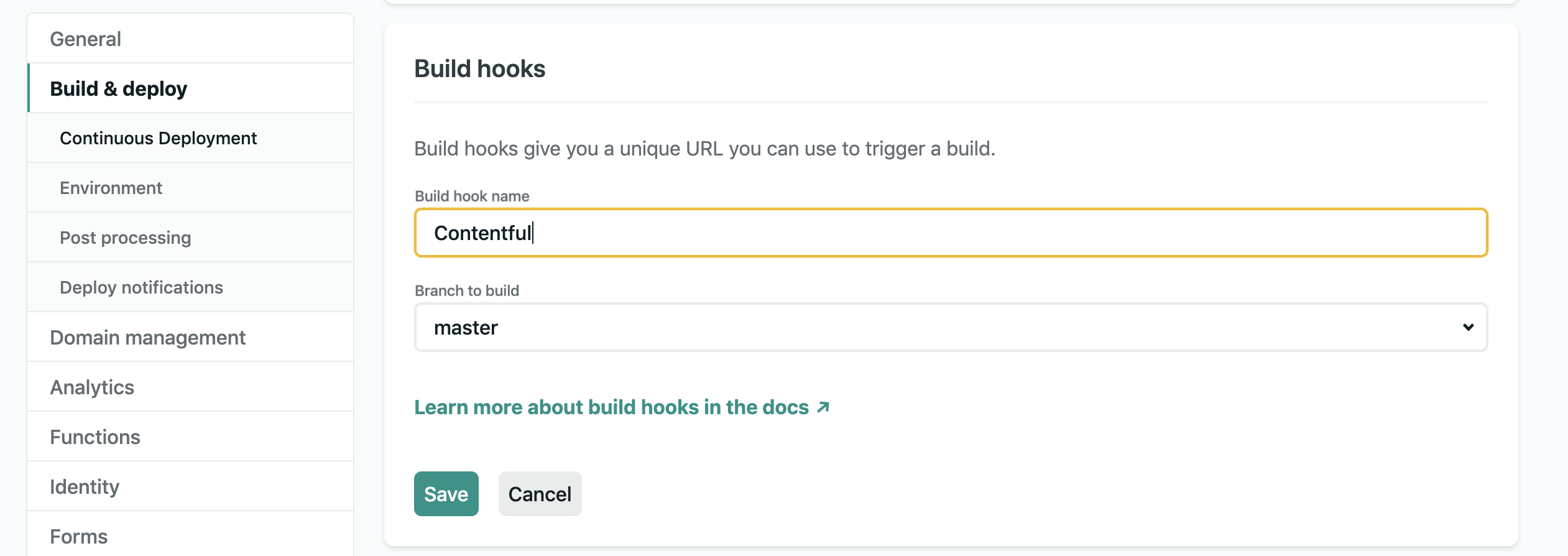The image size is (1568, 556).
Task: Open the Identity settings section
Action: click(85, 486)
